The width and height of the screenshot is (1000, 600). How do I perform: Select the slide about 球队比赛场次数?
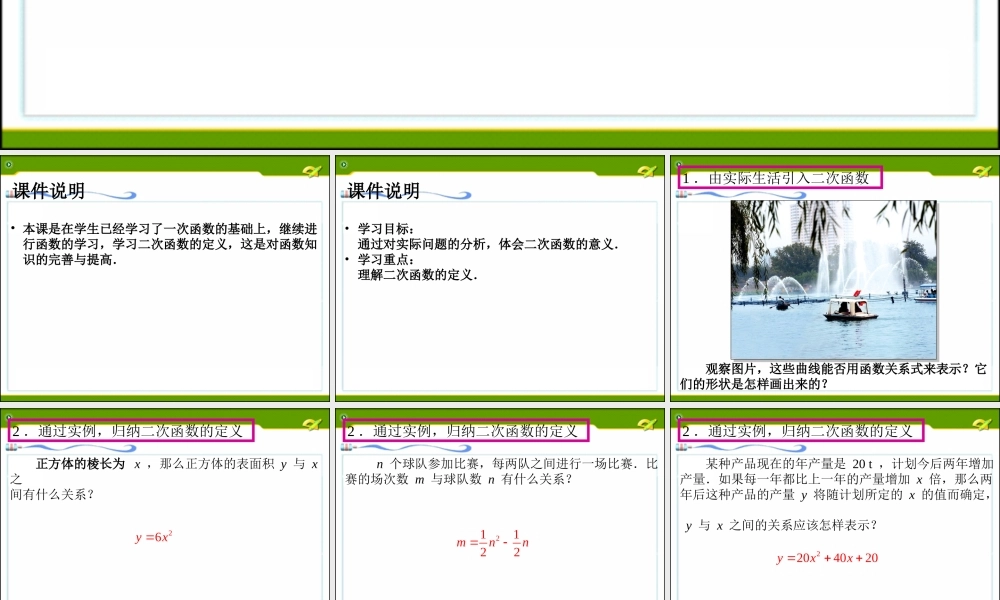[x=500, y=504]
